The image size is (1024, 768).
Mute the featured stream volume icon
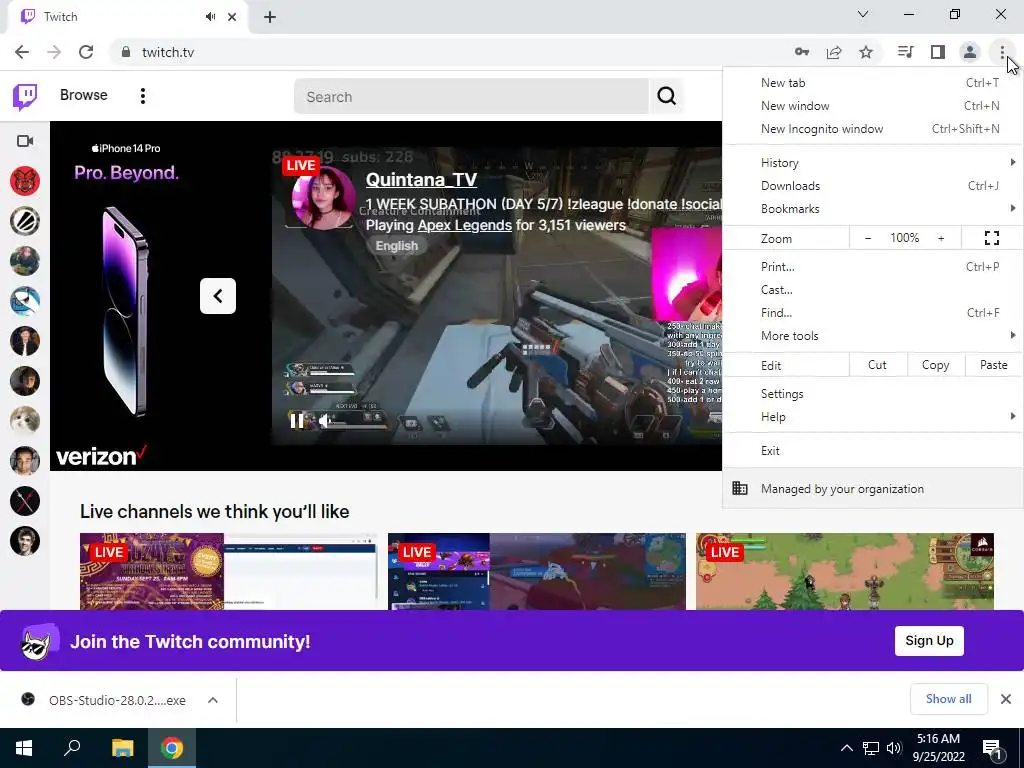tap(325, 421)
